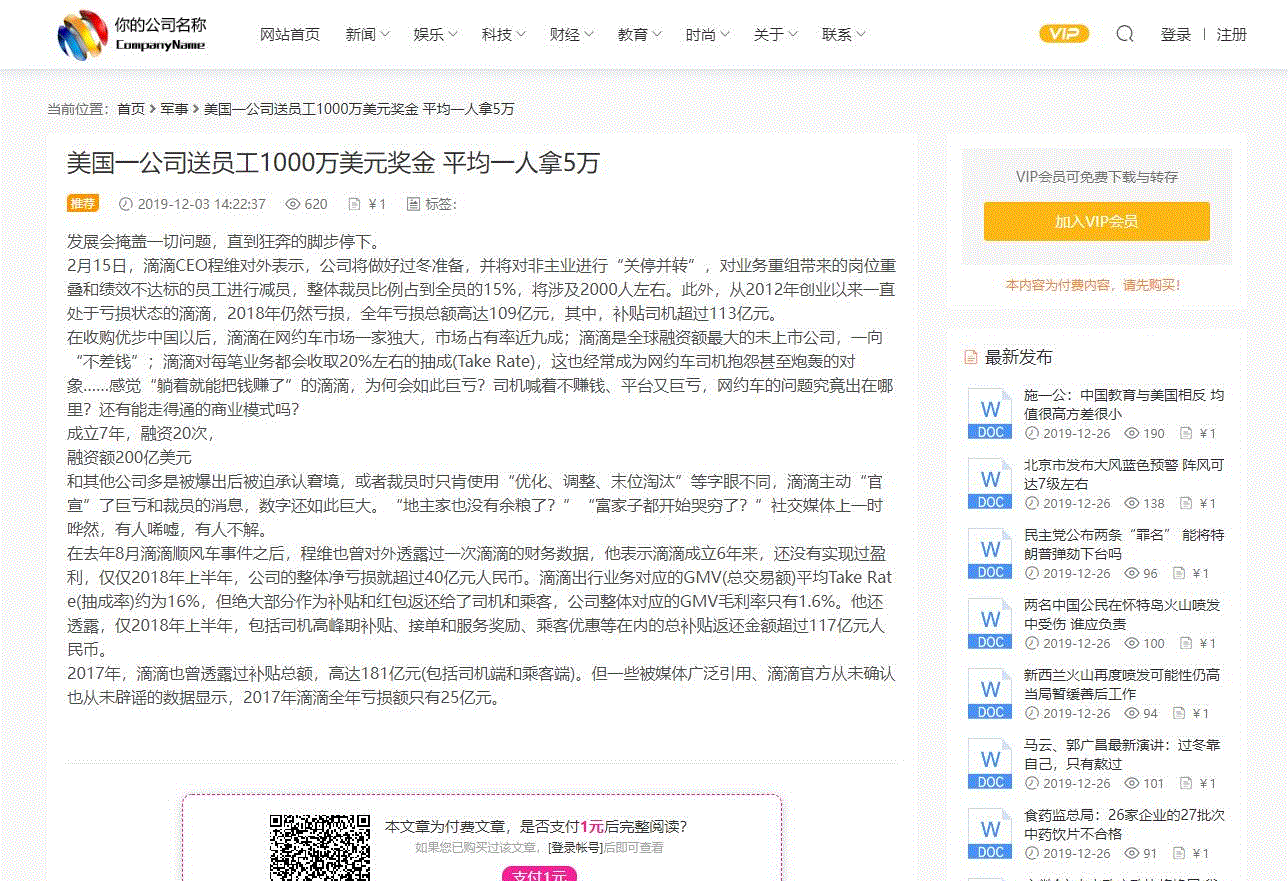1288x881 pixels.
Task: Click the gold VIP badge icon
Action: click(x=1064, y=34)
